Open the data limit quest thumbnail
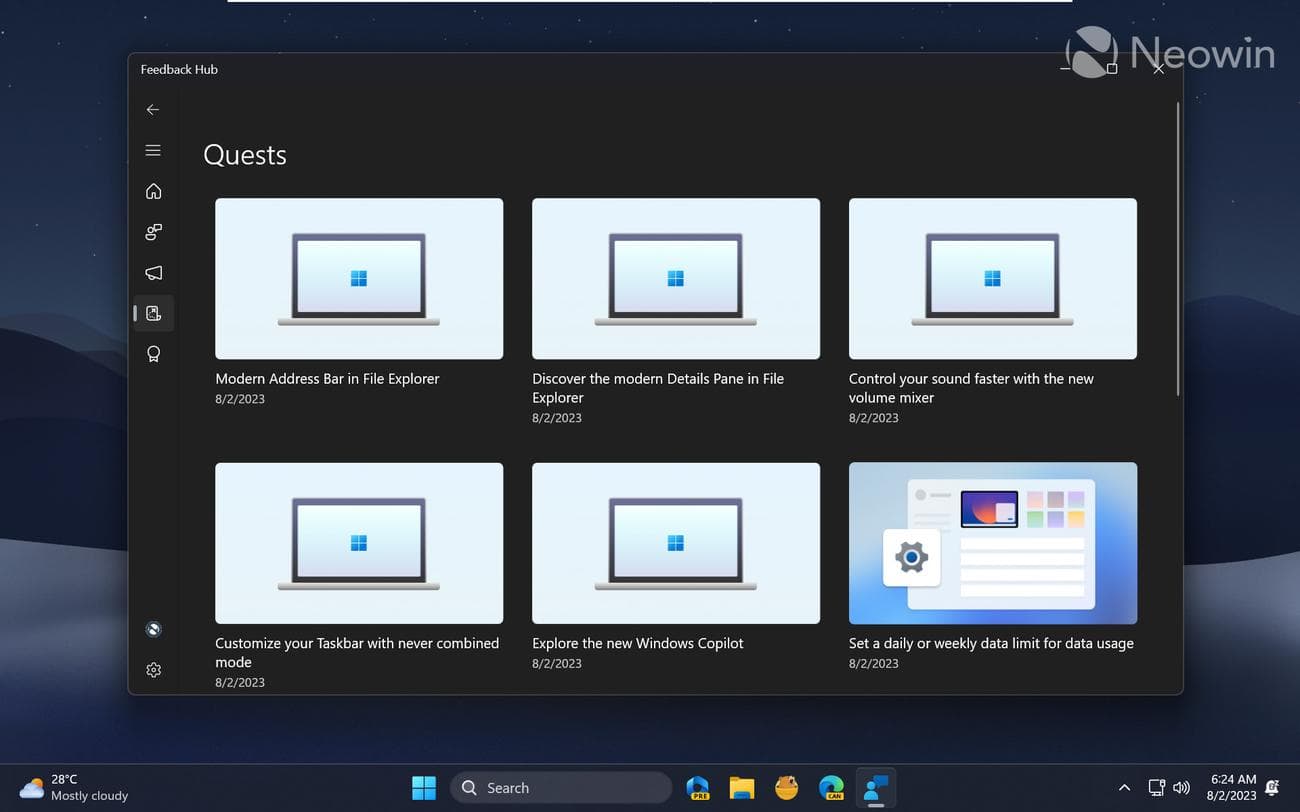 pyautogui.click(x=992, y=543)
